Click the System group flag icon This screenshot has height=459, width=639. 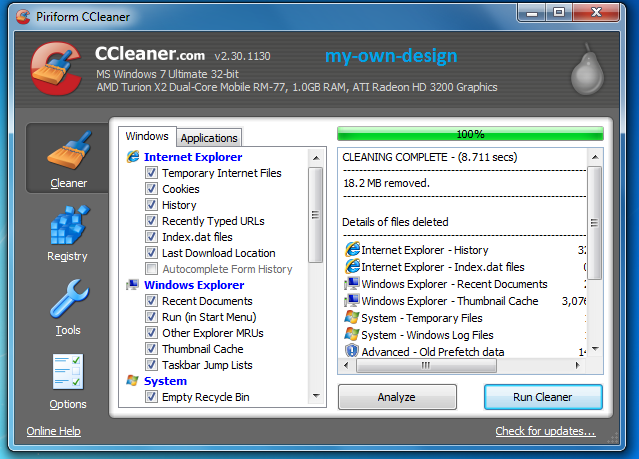[132, 381]
